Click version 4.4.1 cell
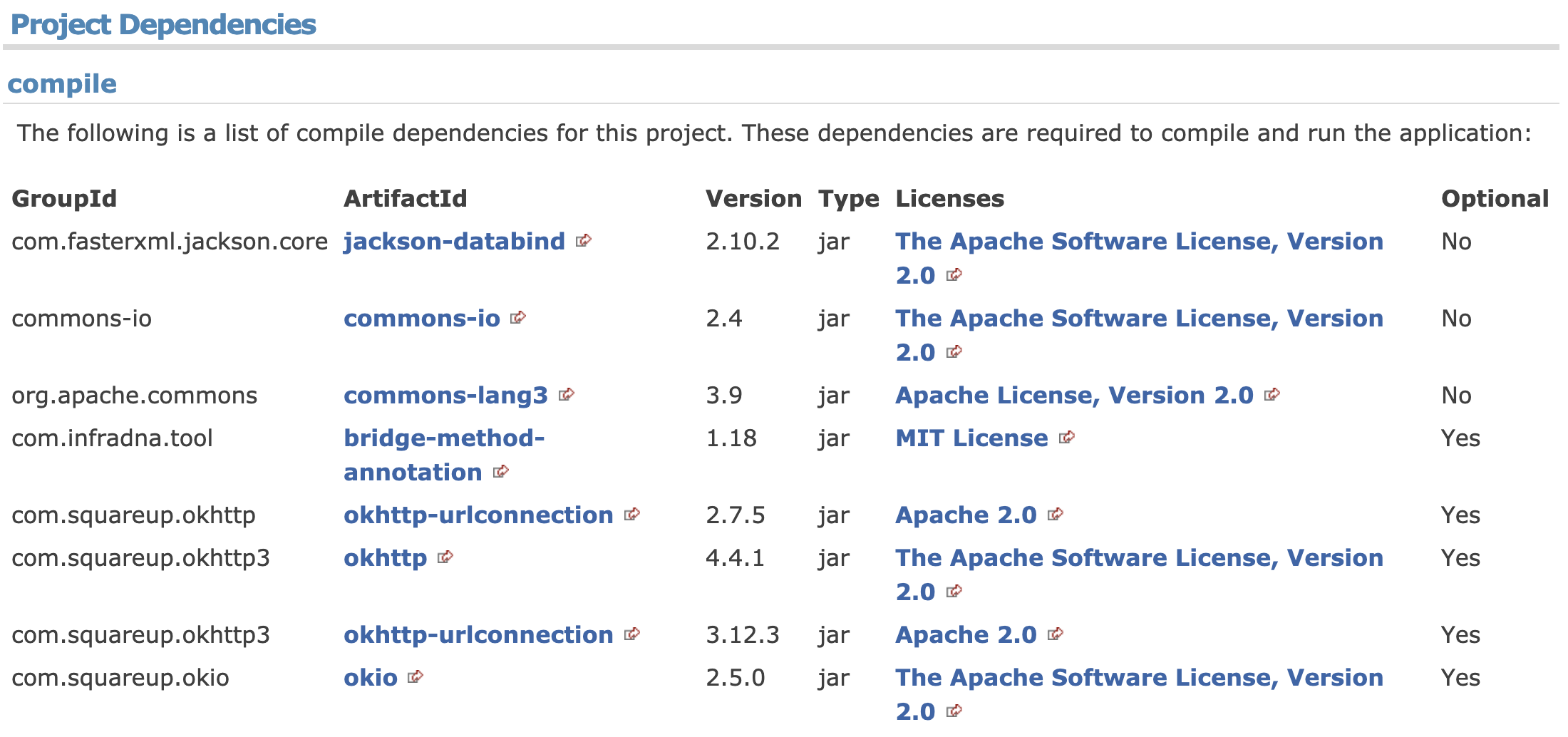 735,558
